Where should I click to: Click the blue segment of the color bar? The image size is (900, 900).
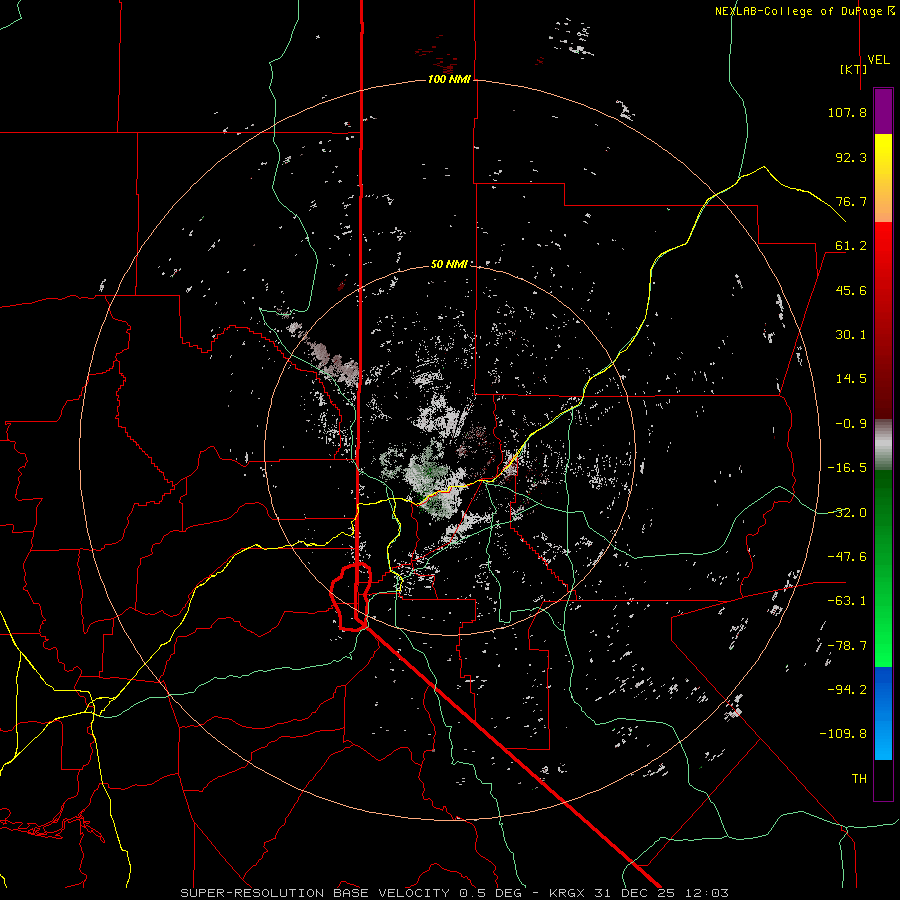(x=883, y=713)
